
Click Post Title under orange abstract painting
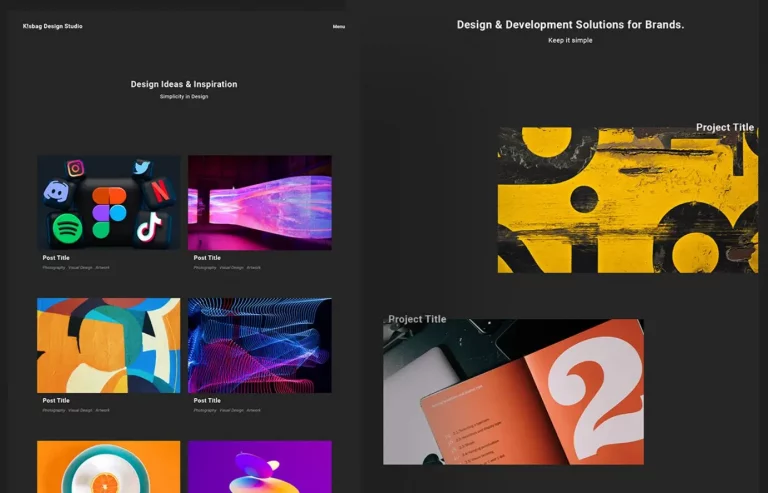(x=56, y=400)
